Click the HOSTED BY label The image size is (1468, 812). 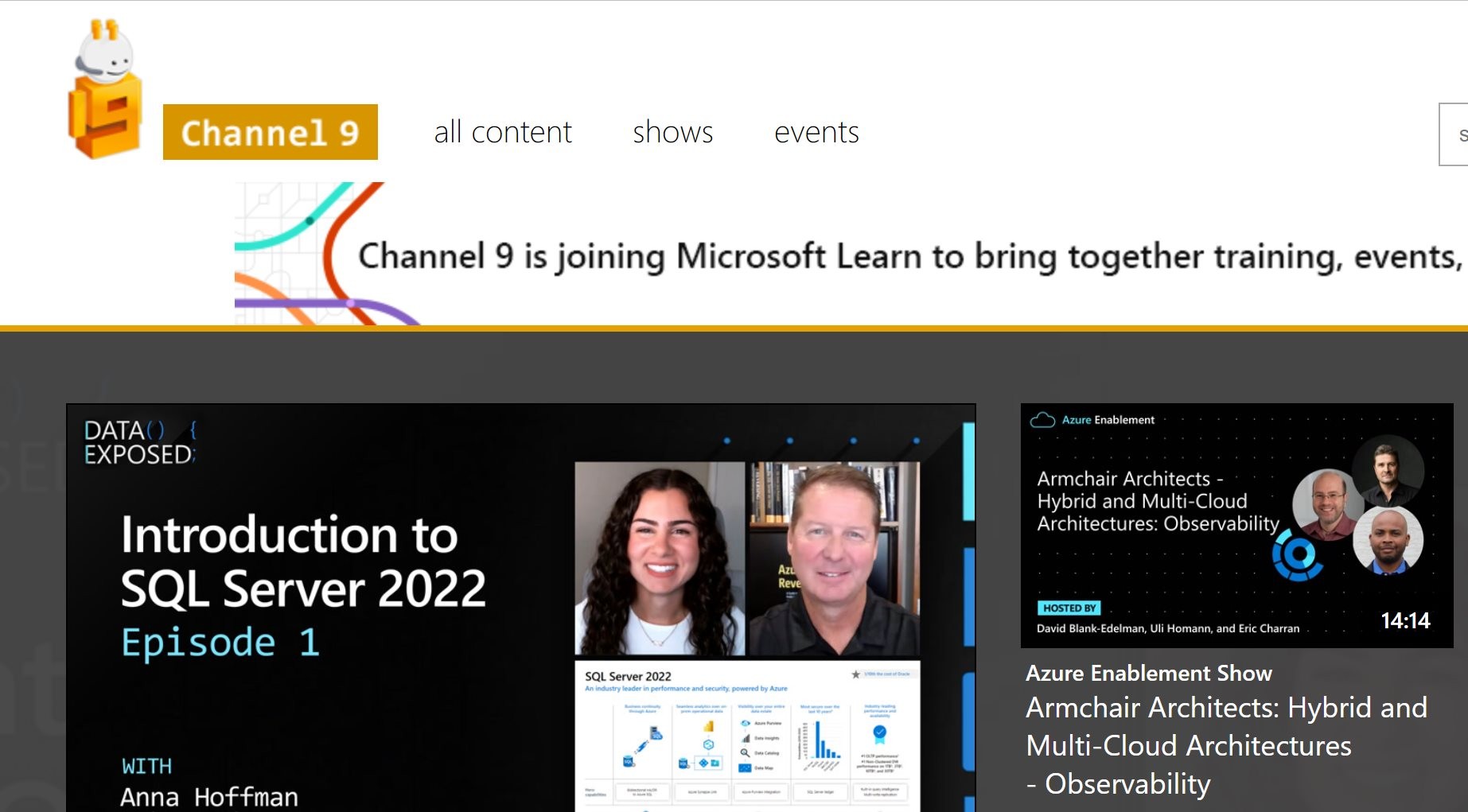click(1069, 608)
